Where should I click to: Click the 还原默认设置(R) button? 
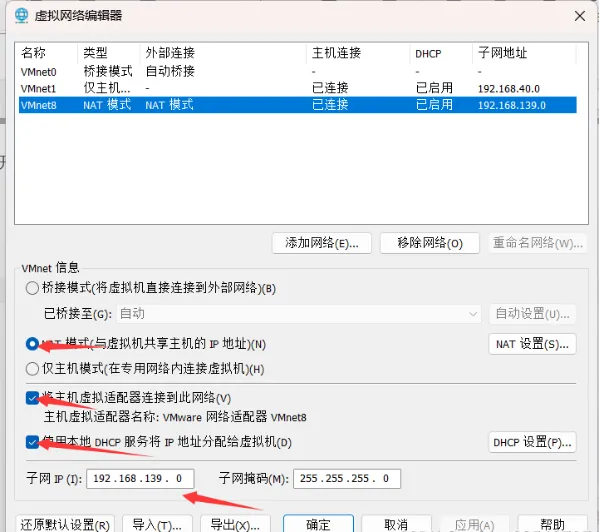tap(65, 524)
